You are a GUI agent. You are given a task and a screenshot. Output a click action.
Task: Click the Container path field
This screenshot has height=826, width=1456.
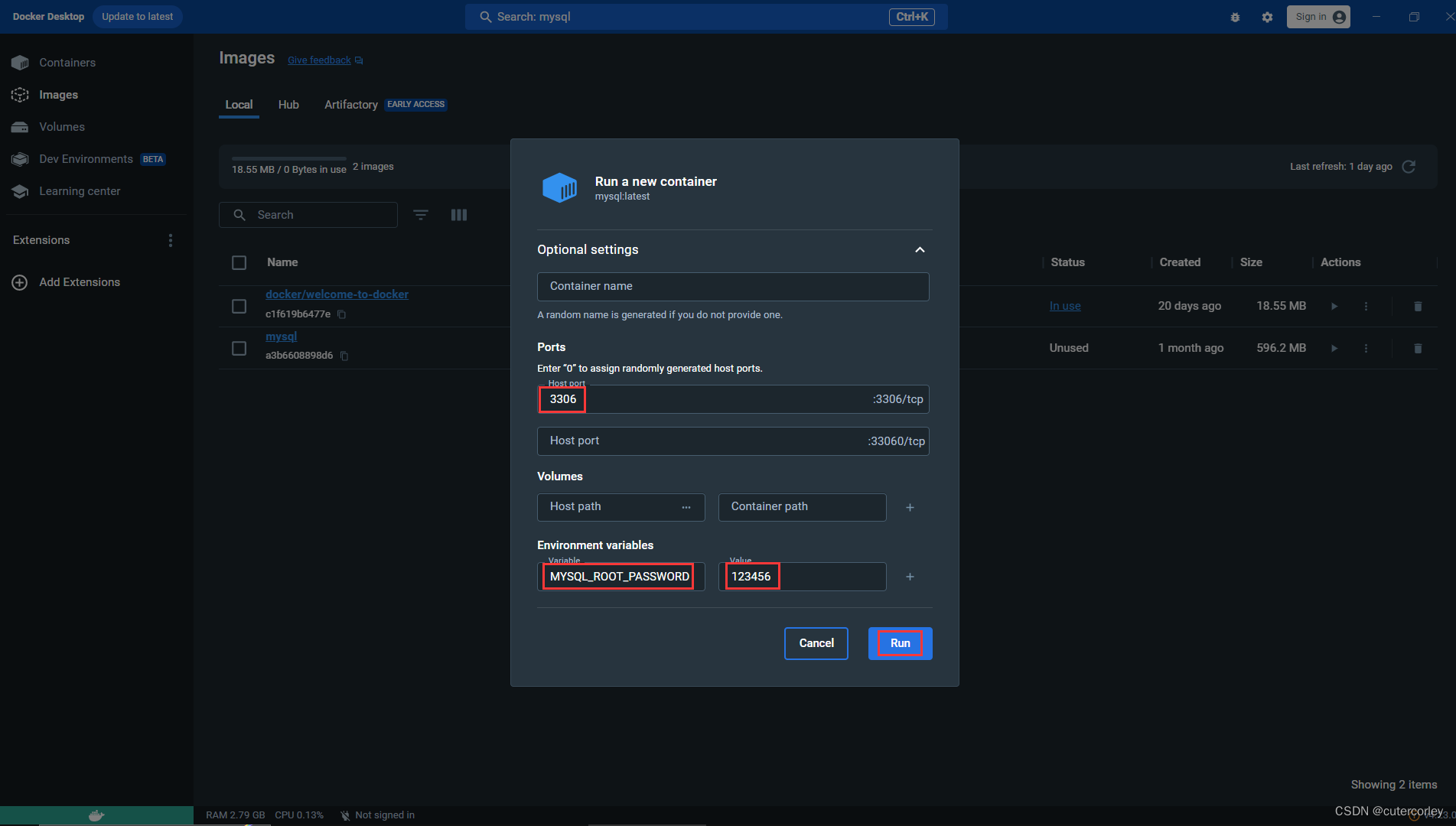point(802,507)
